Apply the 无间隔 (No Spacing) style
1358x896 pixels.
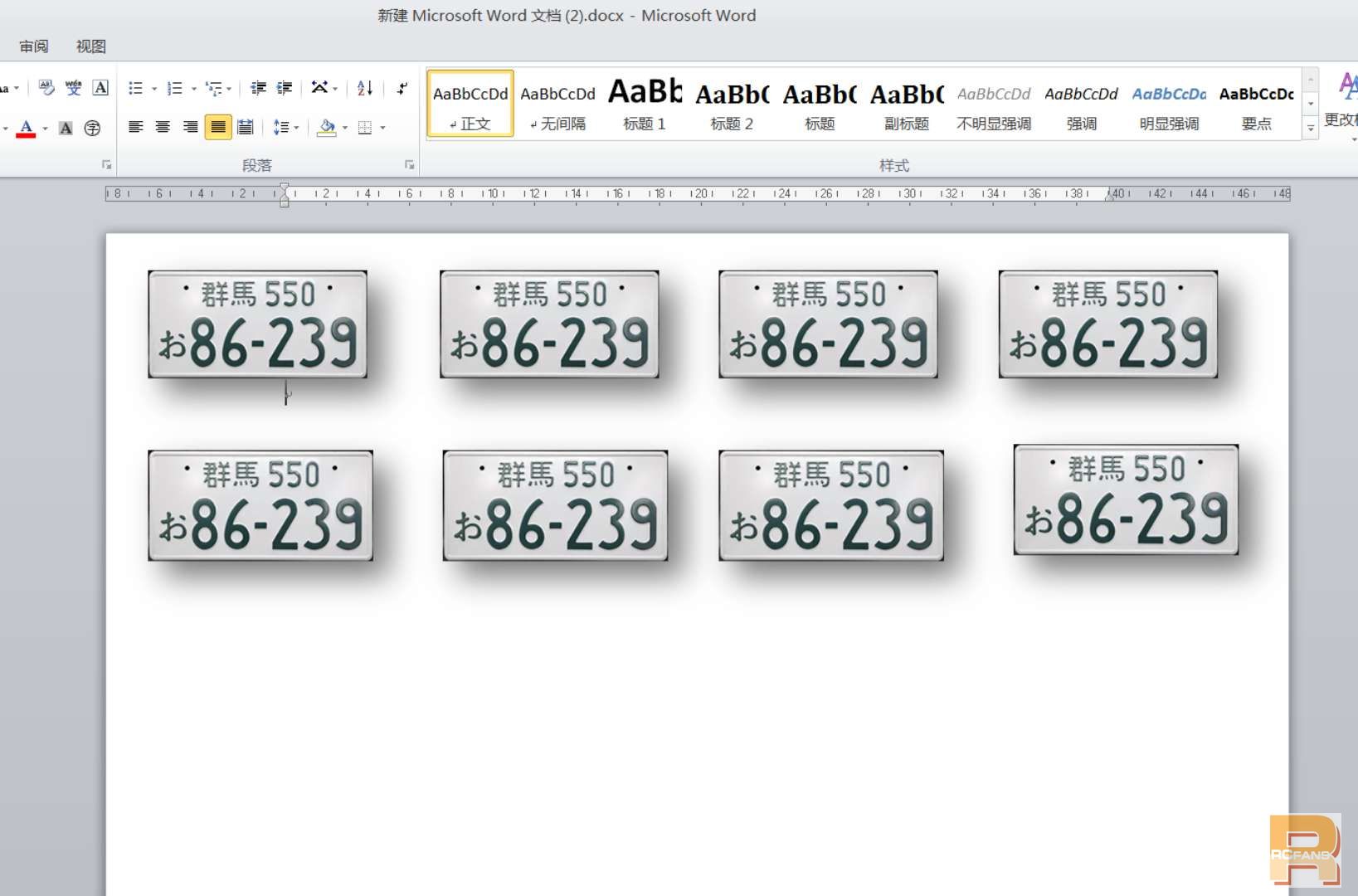click(557, 104)
